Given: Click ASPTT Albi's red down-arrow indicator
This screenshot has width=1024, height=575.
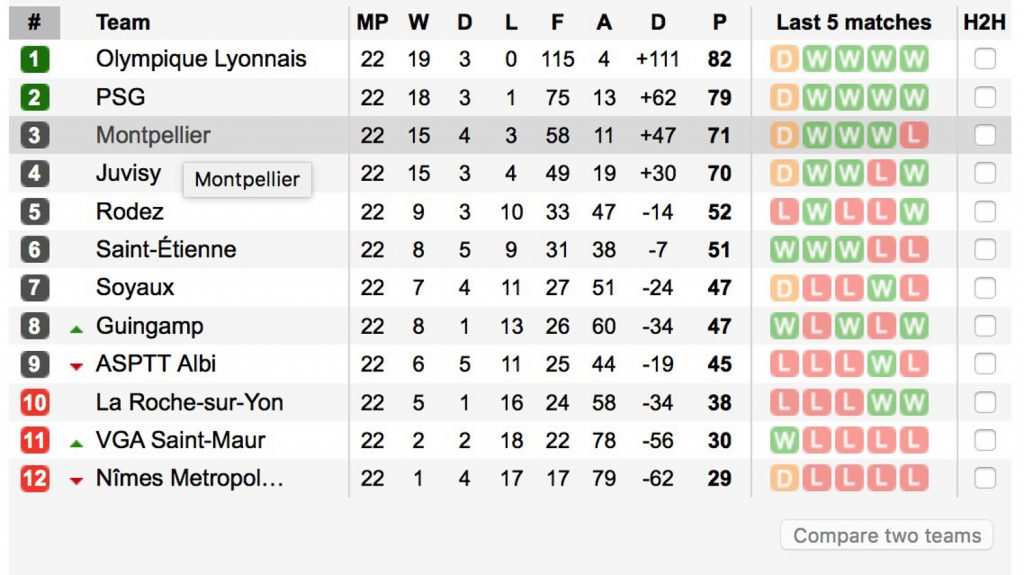Looking at the screenshot, I should (76, 366).
